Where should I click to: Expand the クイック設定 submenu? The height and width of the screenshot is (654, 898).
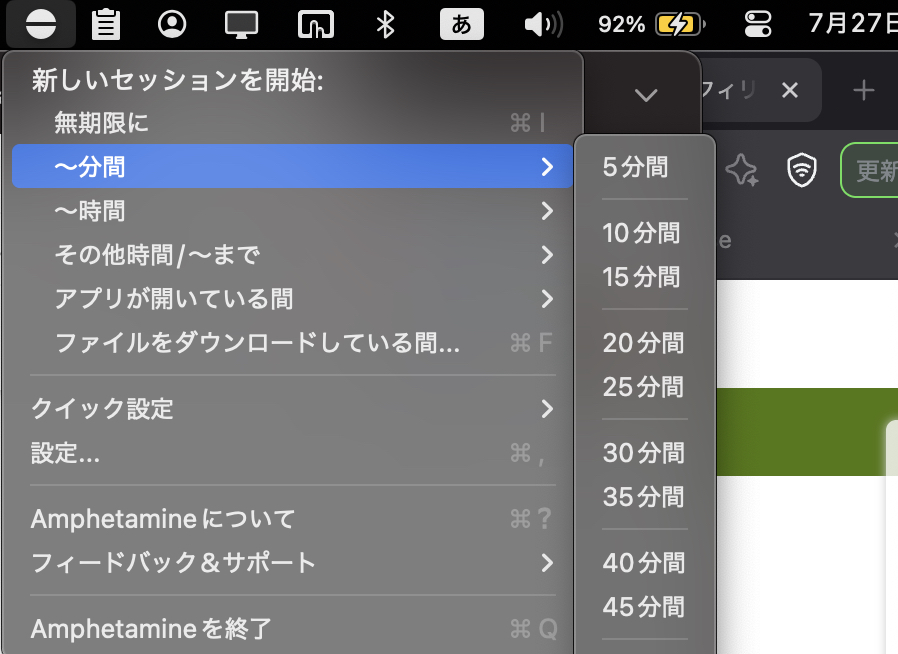coord(292,408)
